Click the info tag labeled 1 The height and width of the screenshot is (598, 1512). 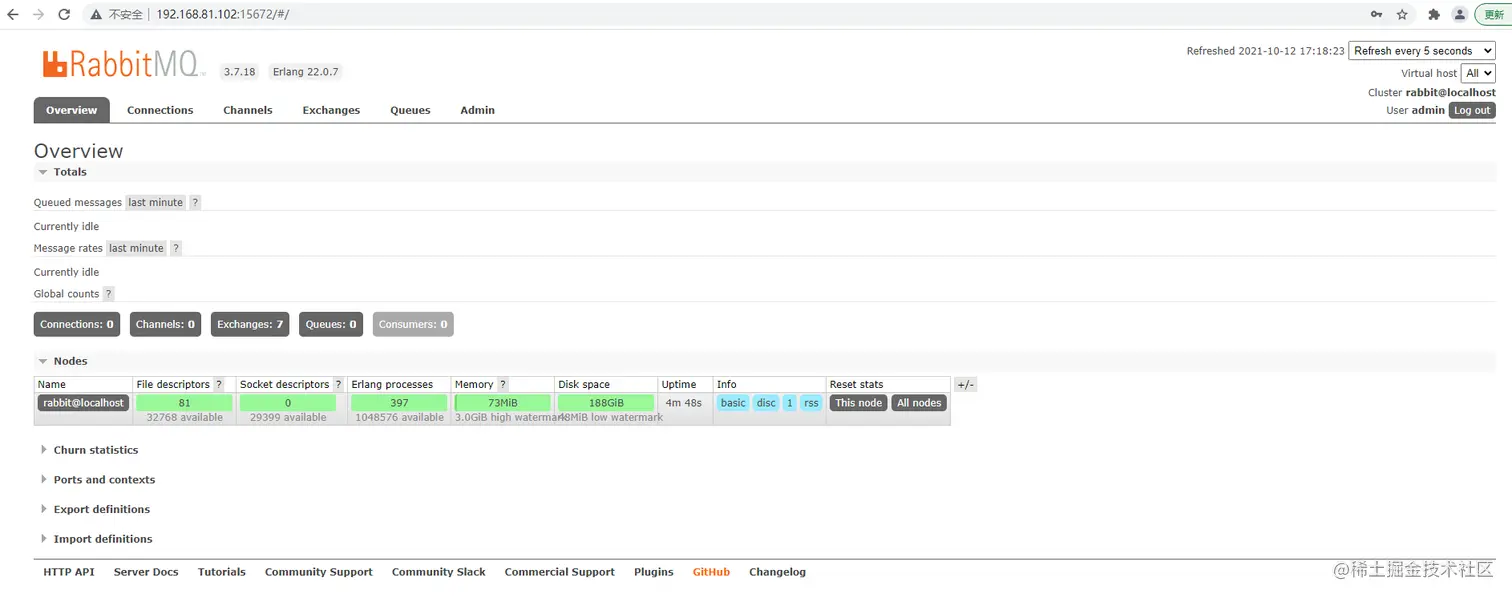[x=790, y=403]
